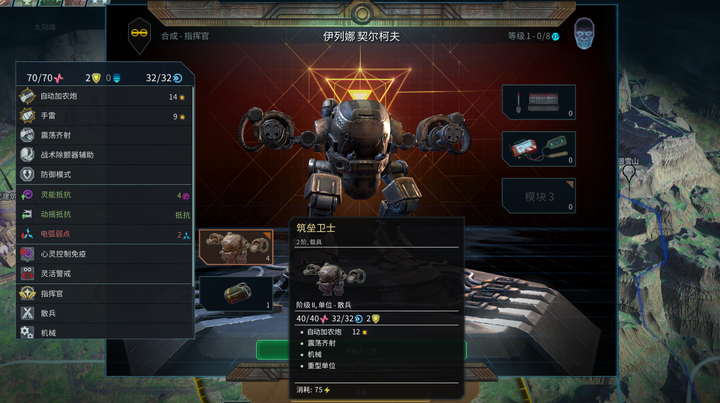Open the faction emblem shield icon
The image size is (720, 403).
pyautogui.click(x=140, y=35)
